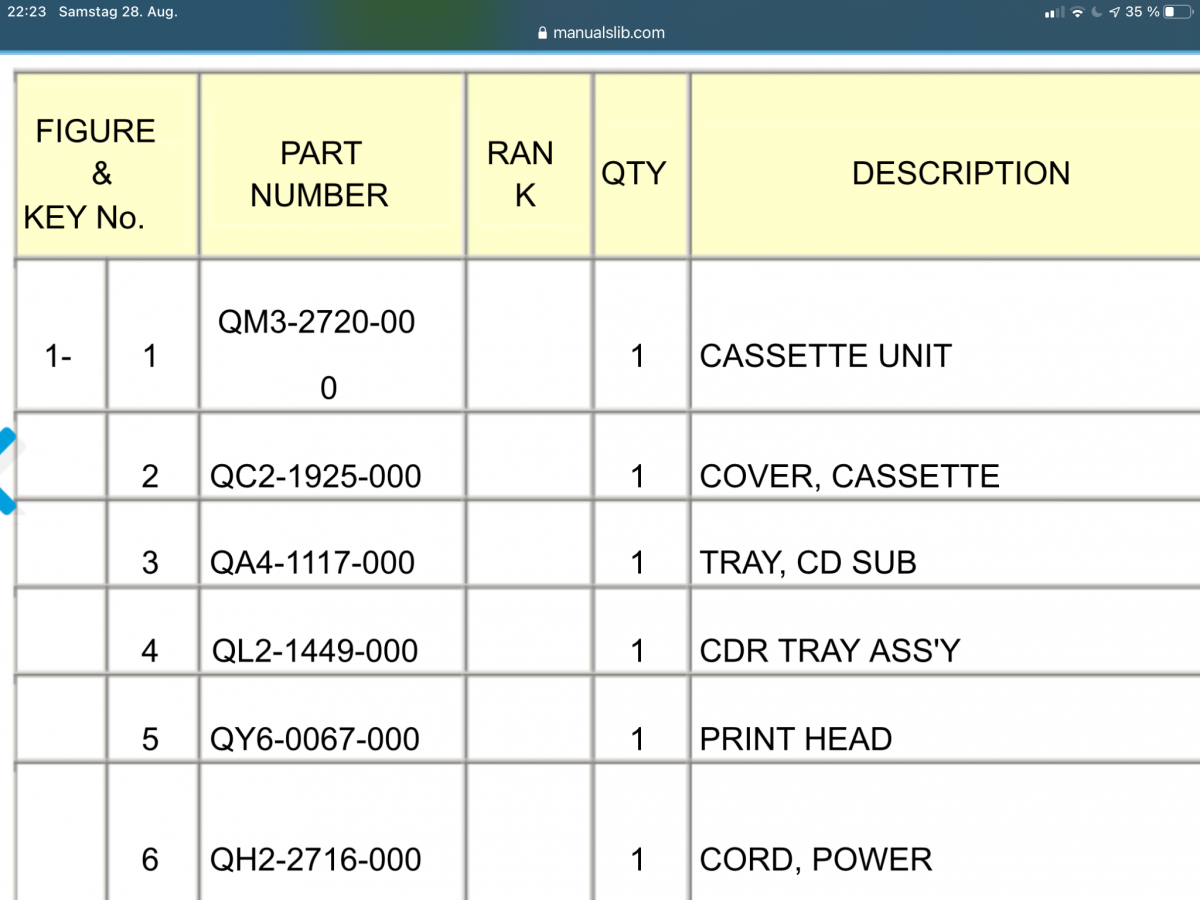Tap the Wi-Fi icon in status bar
This screenshot has width=1200, height=900.
(x=1077, y=12)
